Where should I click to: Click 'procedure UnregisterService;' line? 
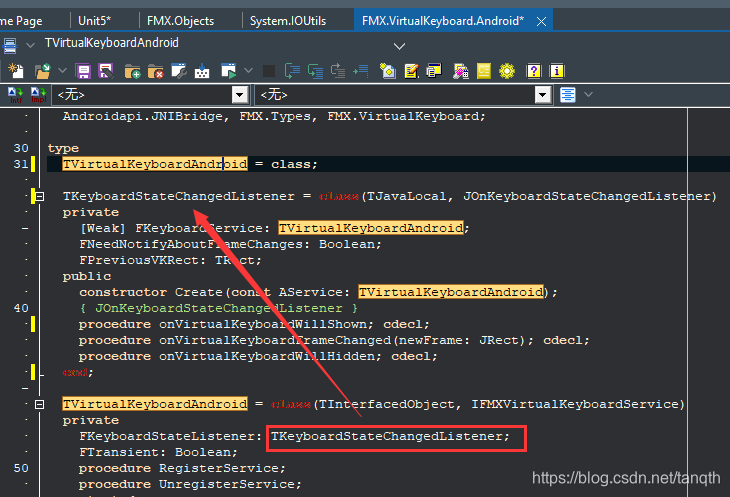[190, 484]
